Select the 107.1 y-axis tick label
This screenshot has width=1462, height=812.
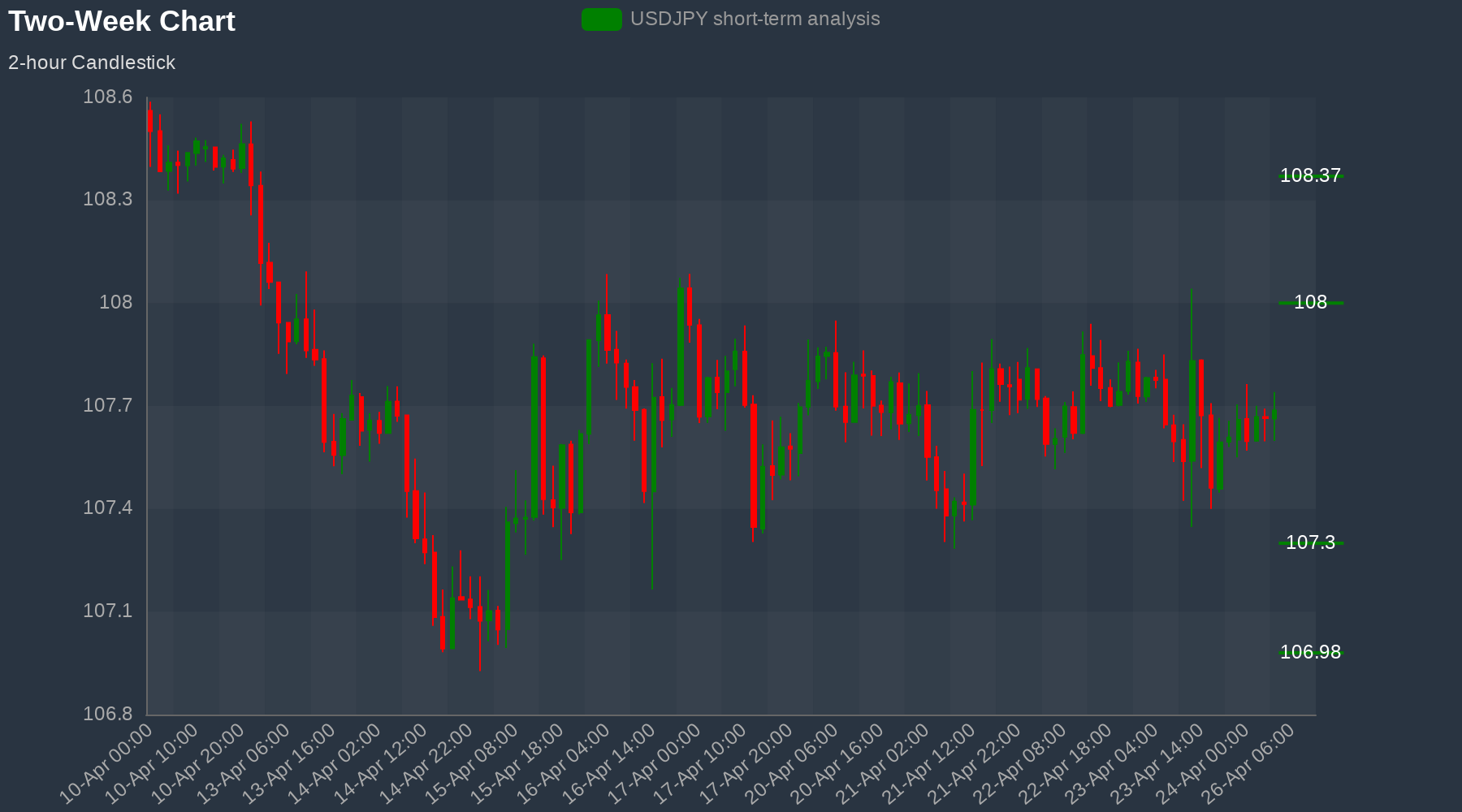click(107, 611)
